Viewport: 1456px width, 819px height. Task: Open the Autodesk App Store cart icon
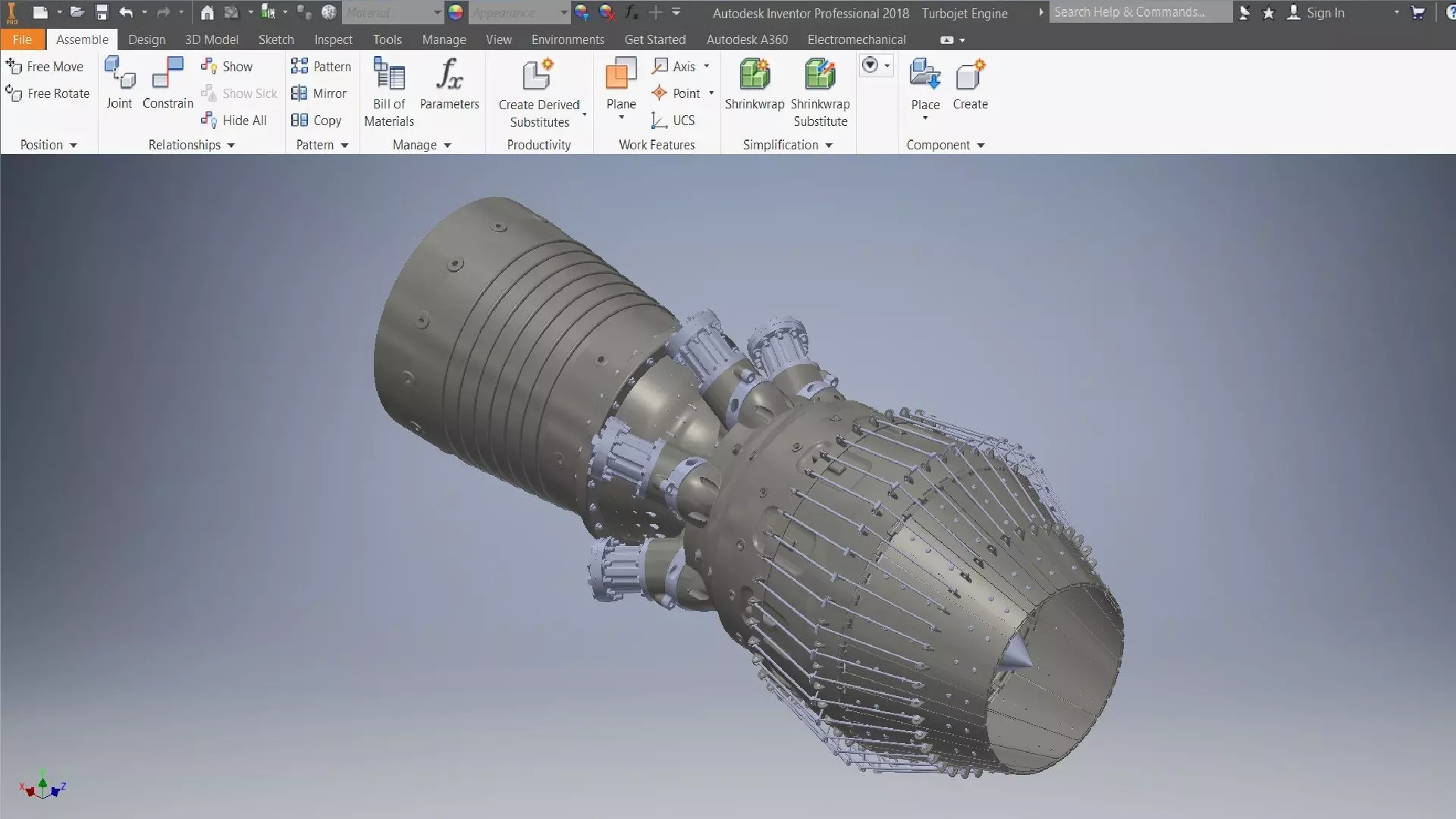(x=1417, y=12)
